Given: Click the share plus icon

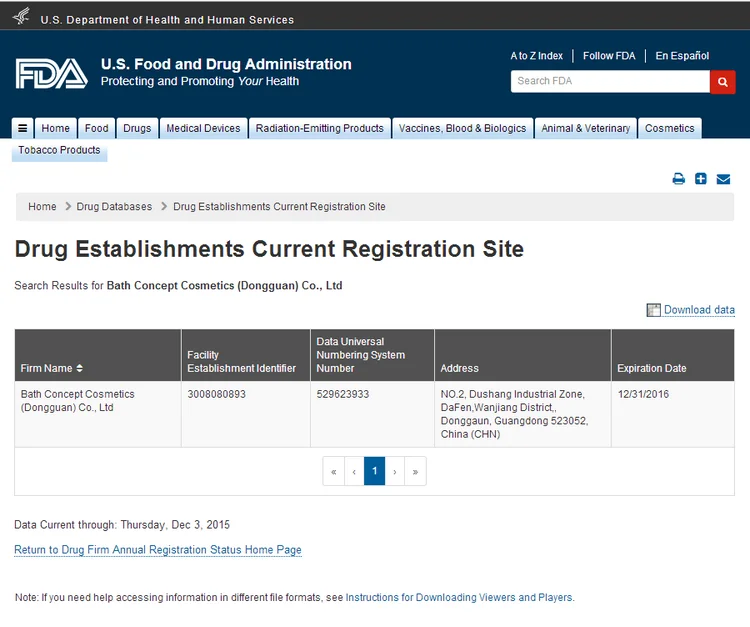Looking at the screenshot, I should coord(701,179).
